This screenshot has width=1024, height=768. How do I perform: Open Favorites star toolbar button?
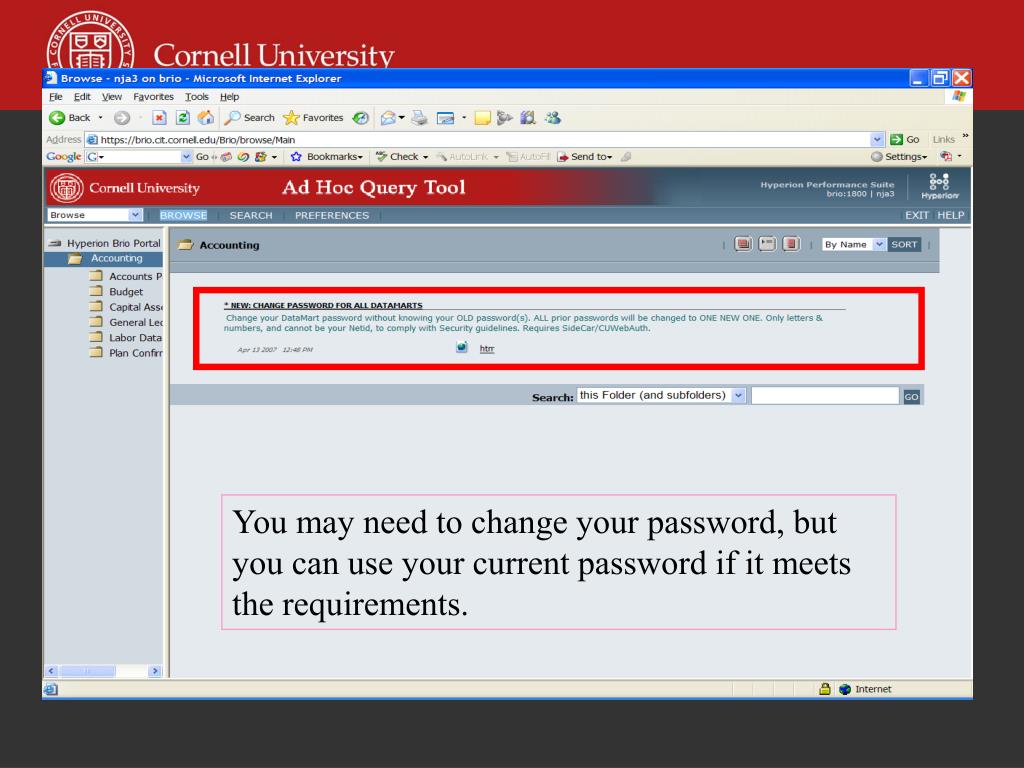pos(313,118)
